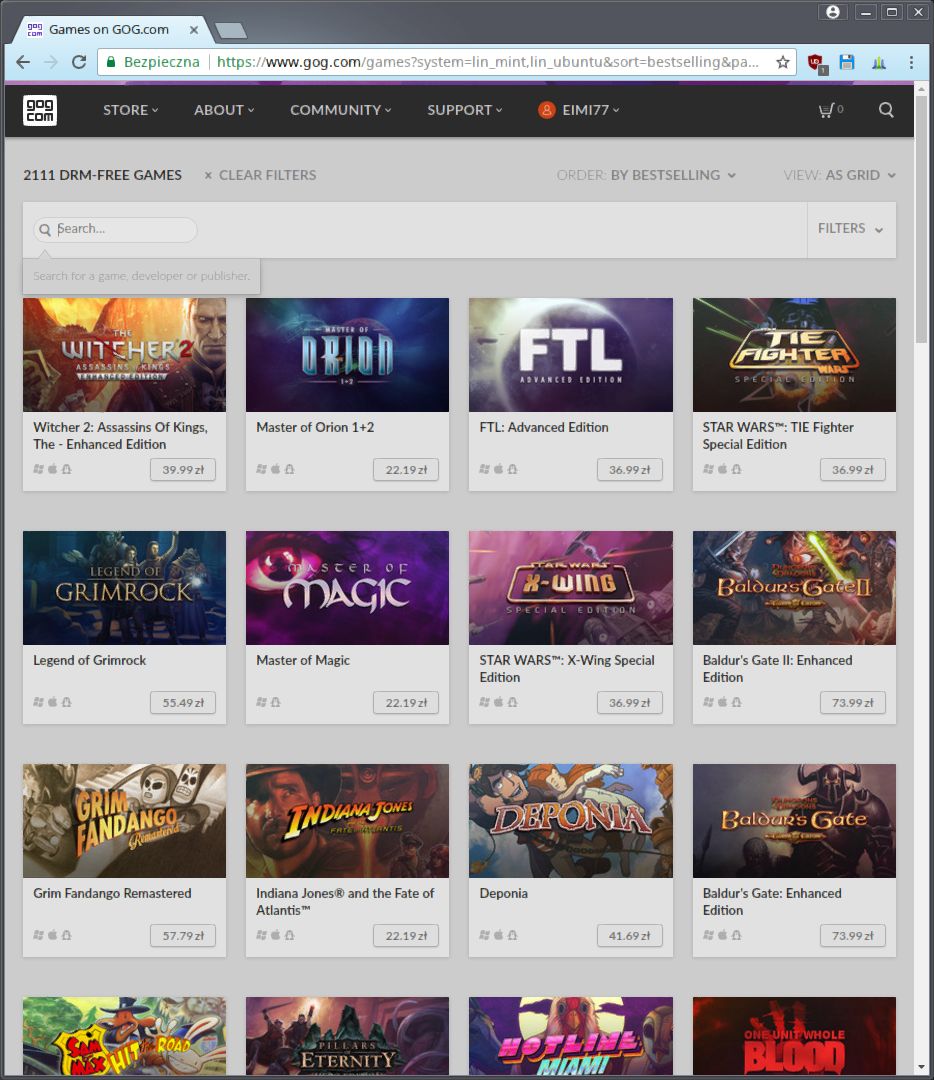This screenshot has height=1080, width=934.
Task: Click the 2111 DRM-FREE GAMES heading
Action: click(x=103, y=176)
